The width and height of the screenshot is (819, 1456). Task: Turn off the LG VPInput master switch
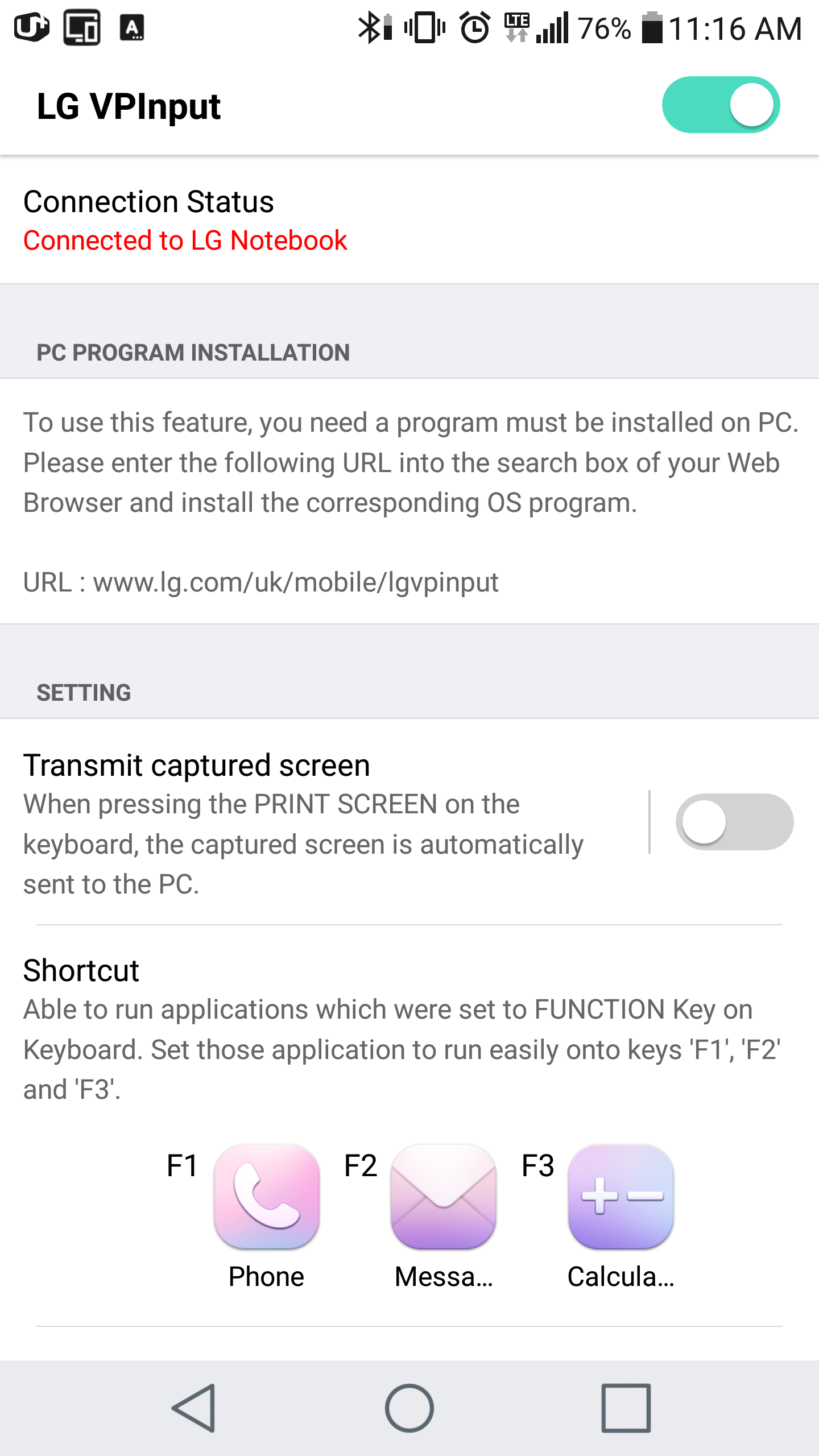coord(721,105)
